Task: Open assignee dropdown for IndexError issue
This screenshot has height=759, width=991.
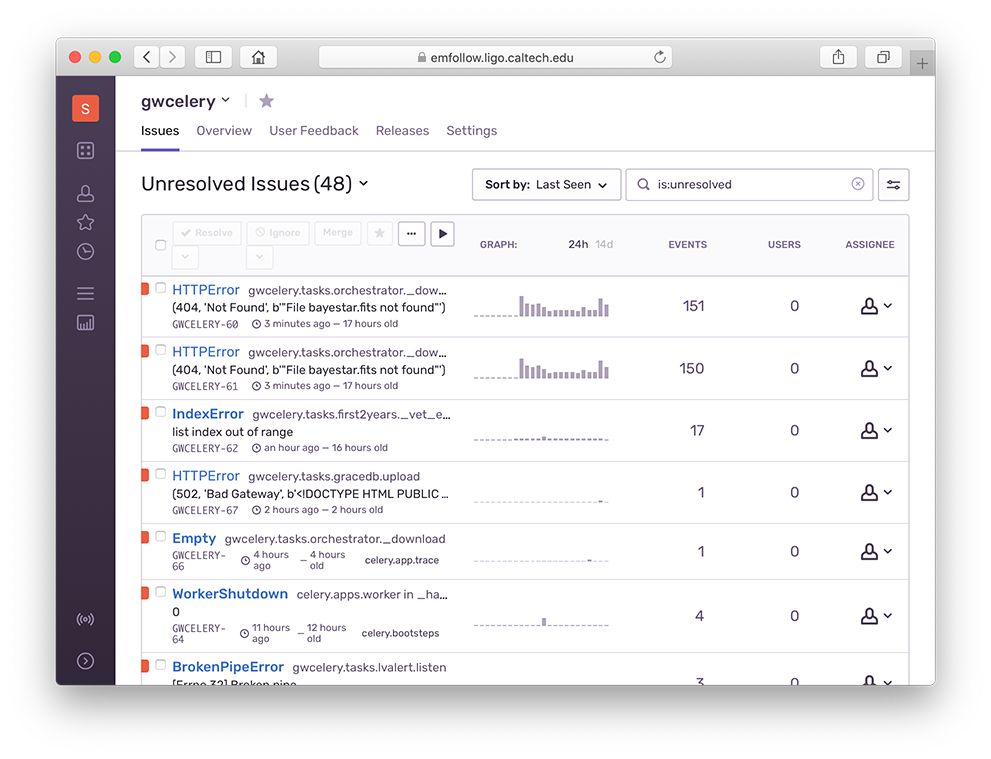Action: [x=876, y=430]
